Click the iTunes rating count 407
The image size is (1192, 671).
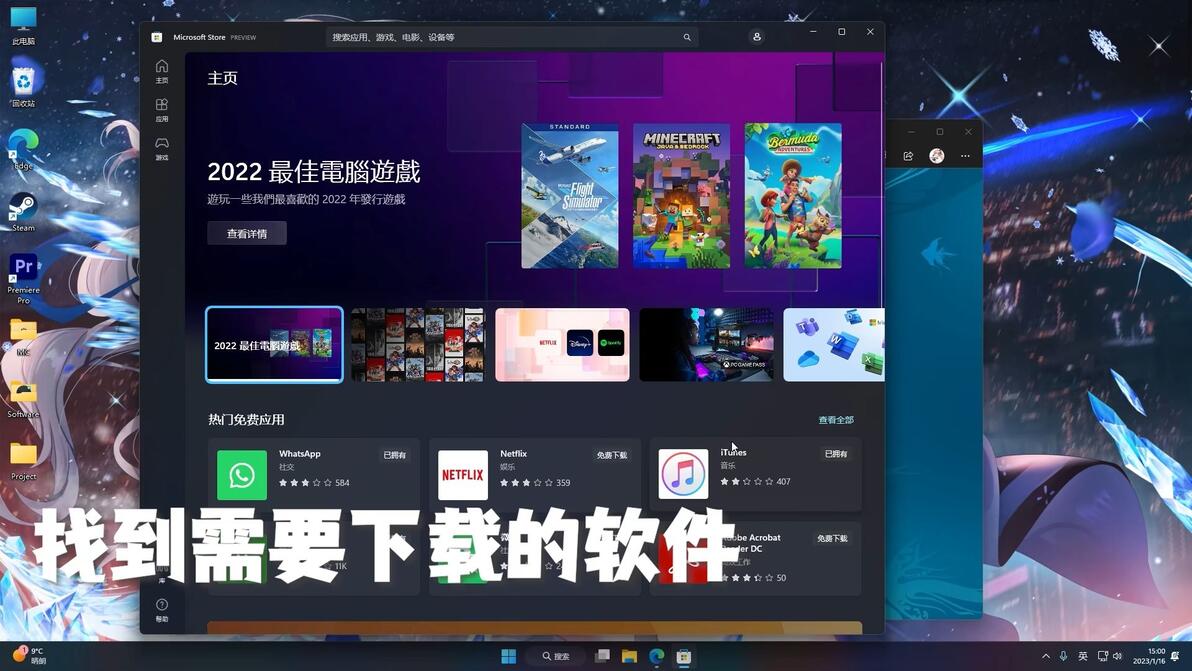click(x=783, y=481)
